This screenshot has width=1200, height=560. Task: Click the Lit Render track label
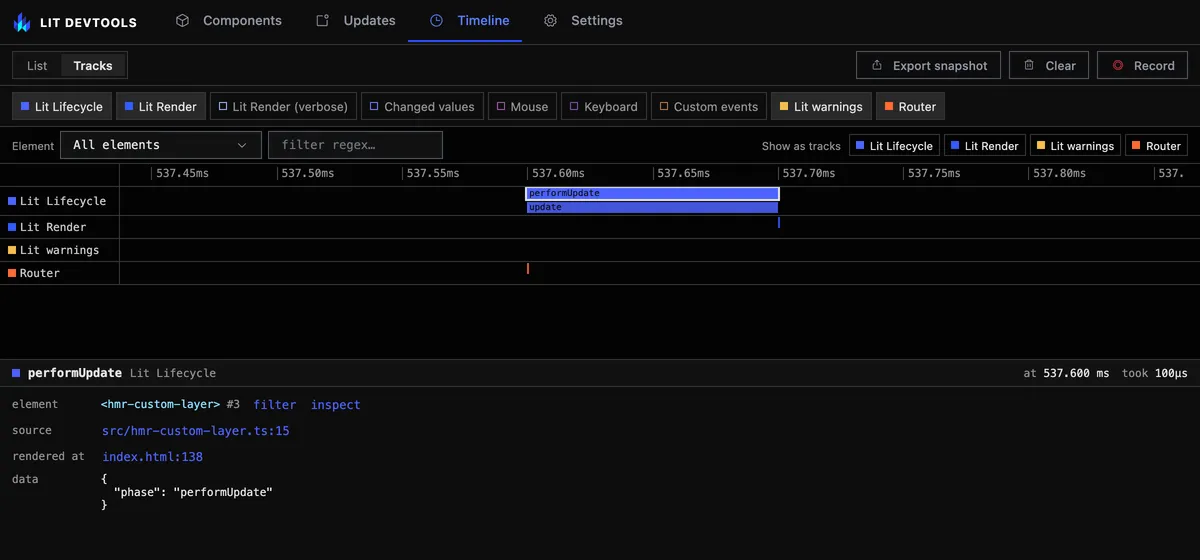(x=47, y=227)
